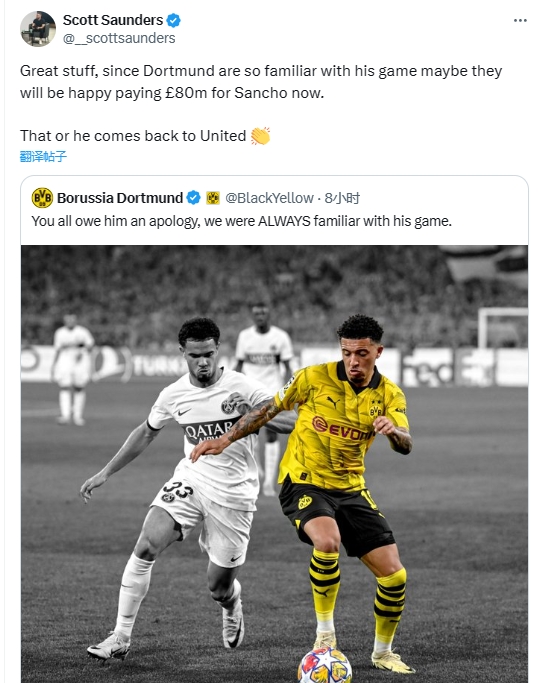Click the 8小时 timestamp of quoted post
Viewport: 542px width, 683px height.
click(x=342, y=198)
